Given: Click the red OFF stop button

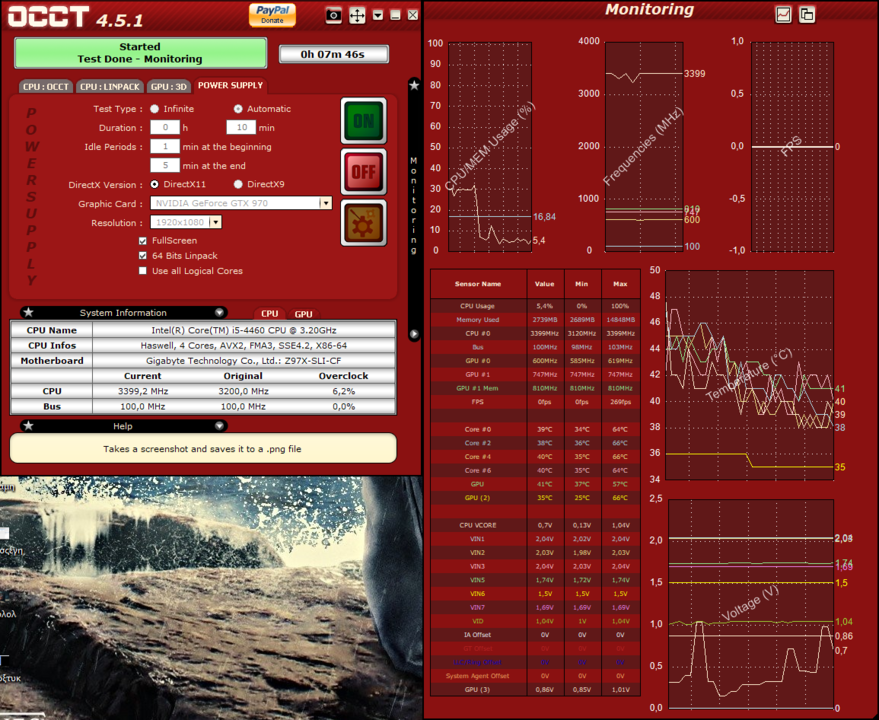Looking at the screenshot, I should [364, 172].
